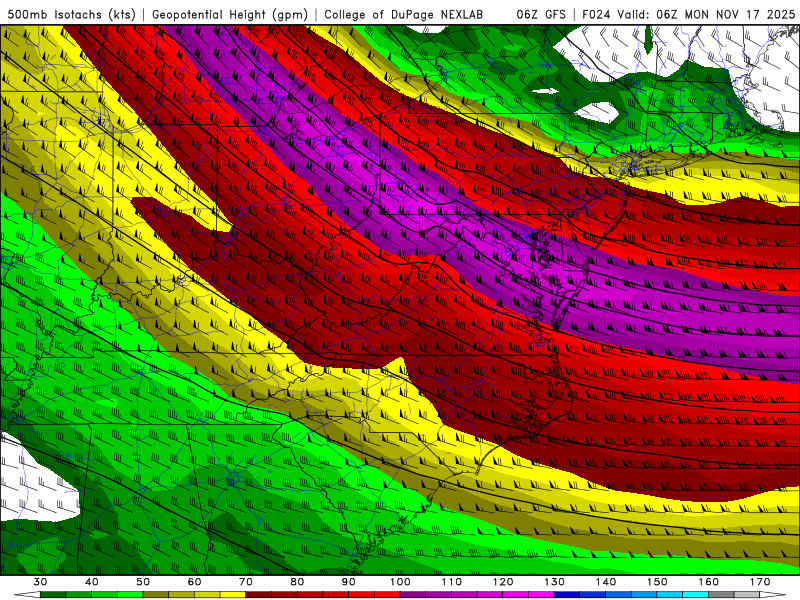Select the 130 label on the color scale

554,582
